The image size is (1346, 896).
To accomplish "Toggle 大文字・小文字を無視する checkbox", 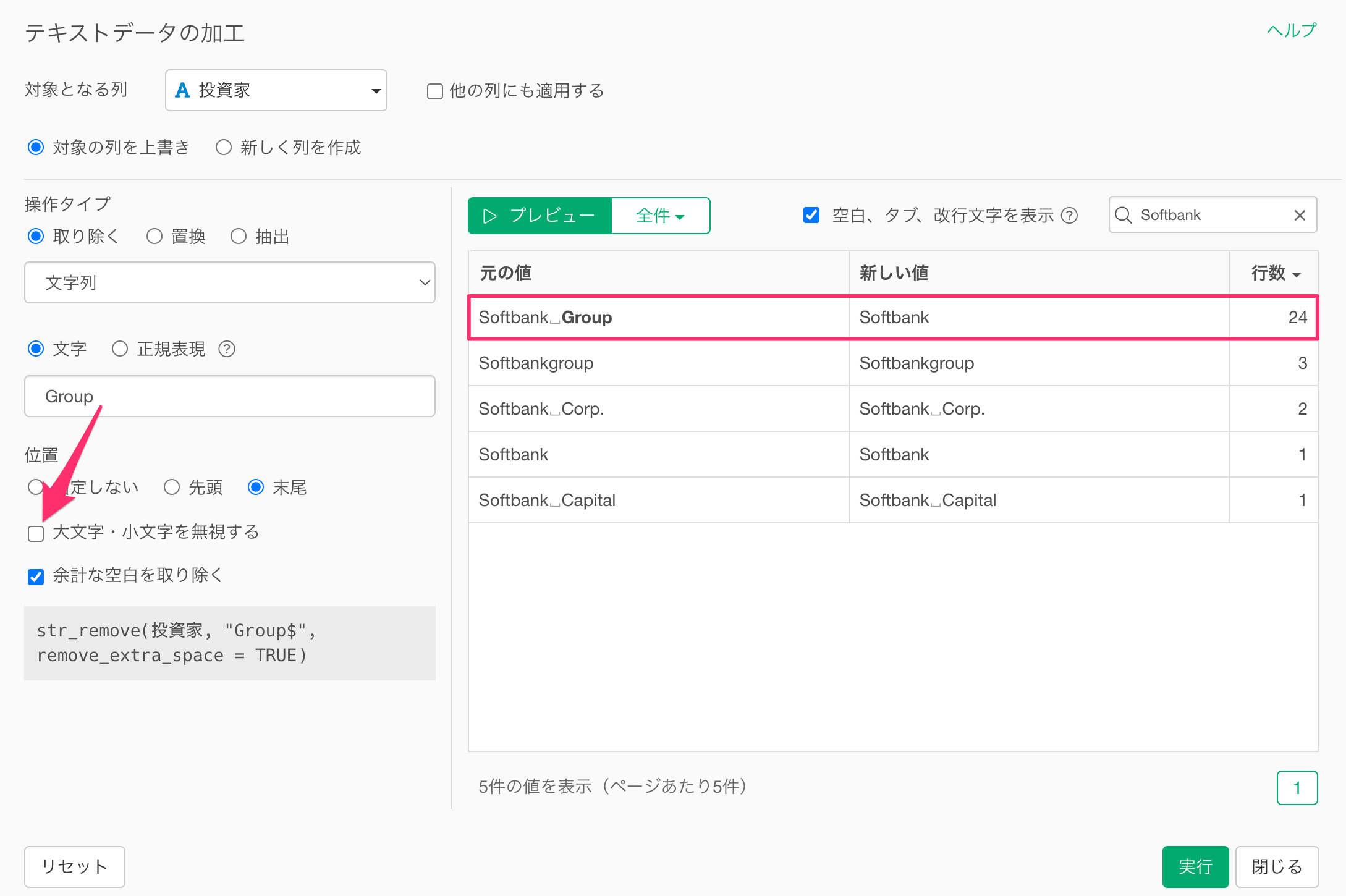I will click(x=36, y=533).
